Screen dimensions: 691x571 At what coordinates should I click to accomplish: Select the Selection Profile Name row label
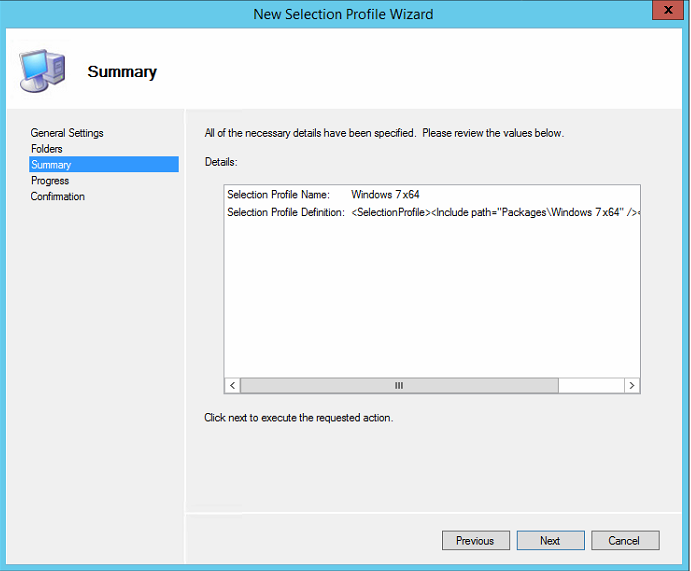[278, 195]
